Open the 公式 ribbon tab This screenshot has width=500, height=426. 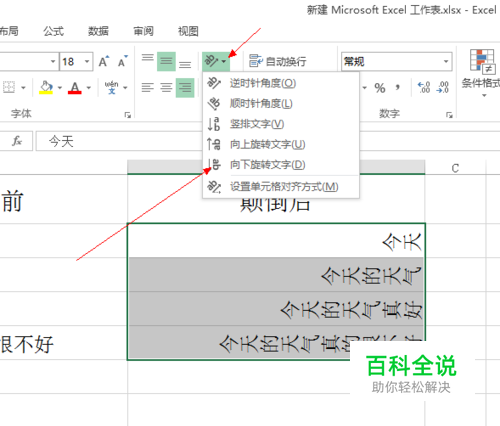point(53,31)
